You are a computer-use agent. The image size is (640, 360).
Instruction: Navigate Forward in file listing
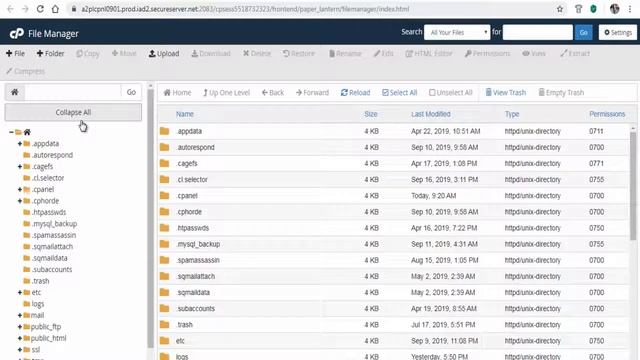coord(312,93)
